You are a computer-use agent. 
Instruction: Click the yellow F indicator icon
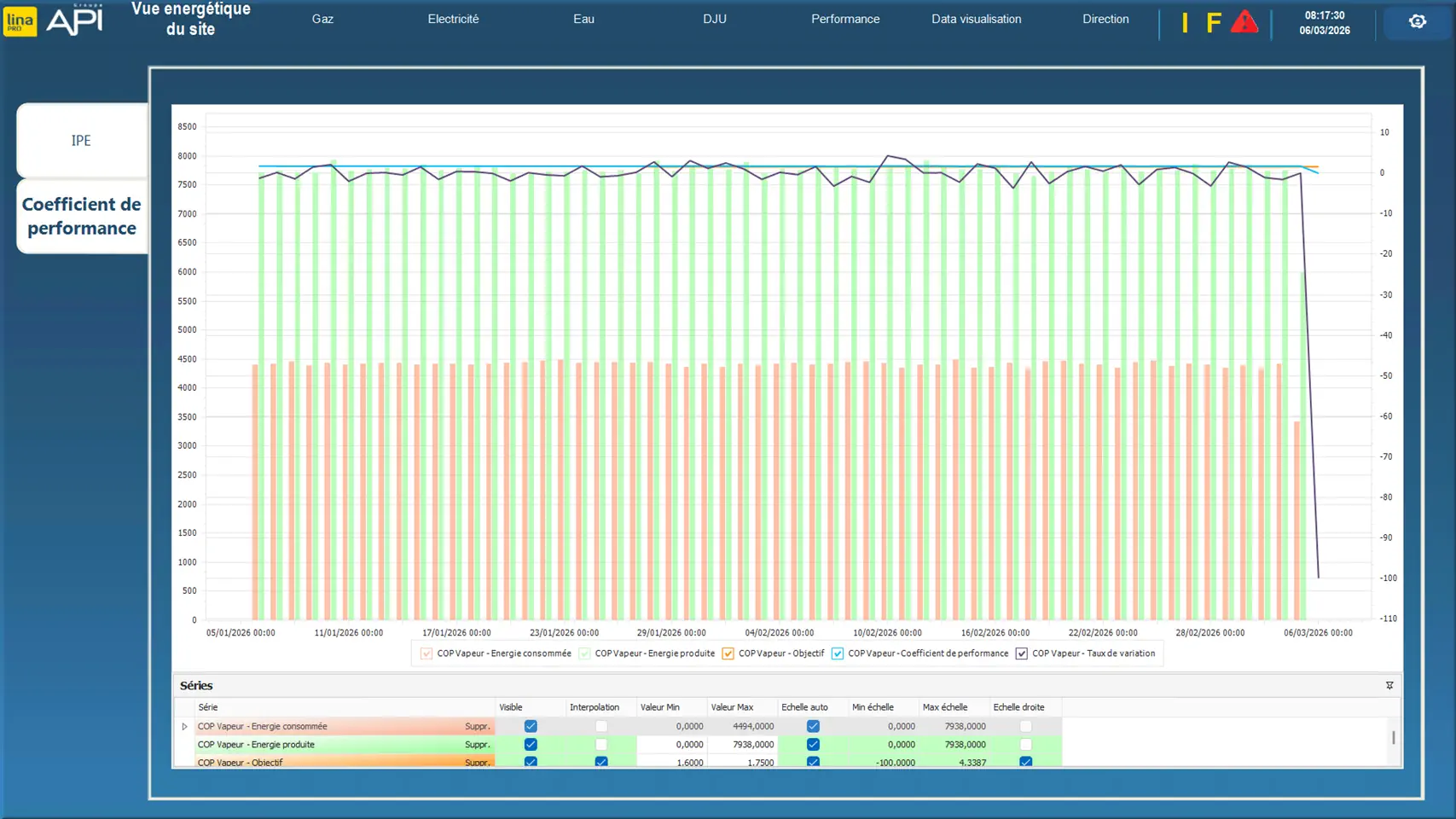(x=1213, y=23)
